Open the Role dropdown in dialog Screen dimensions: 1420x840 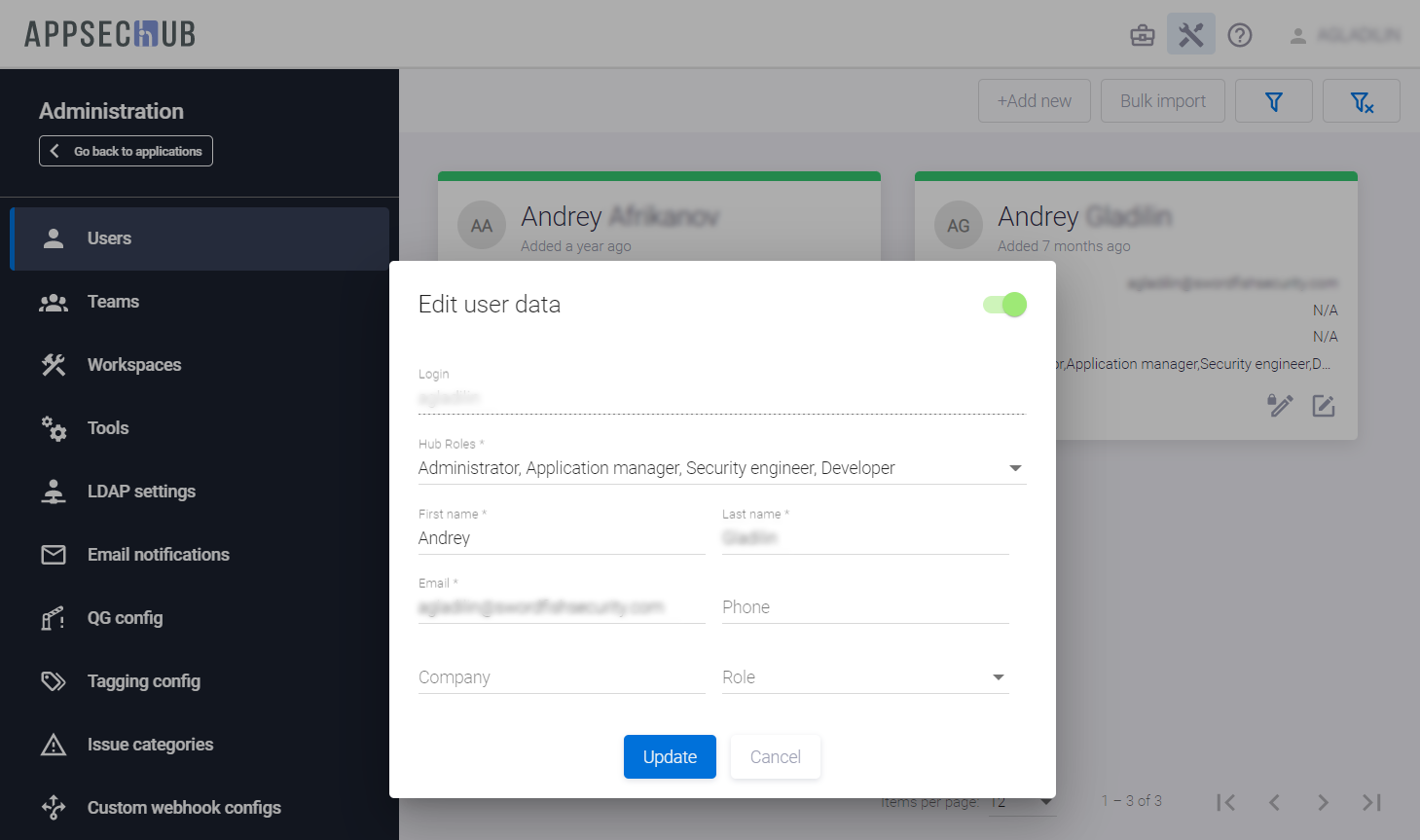tap(998, 677)
